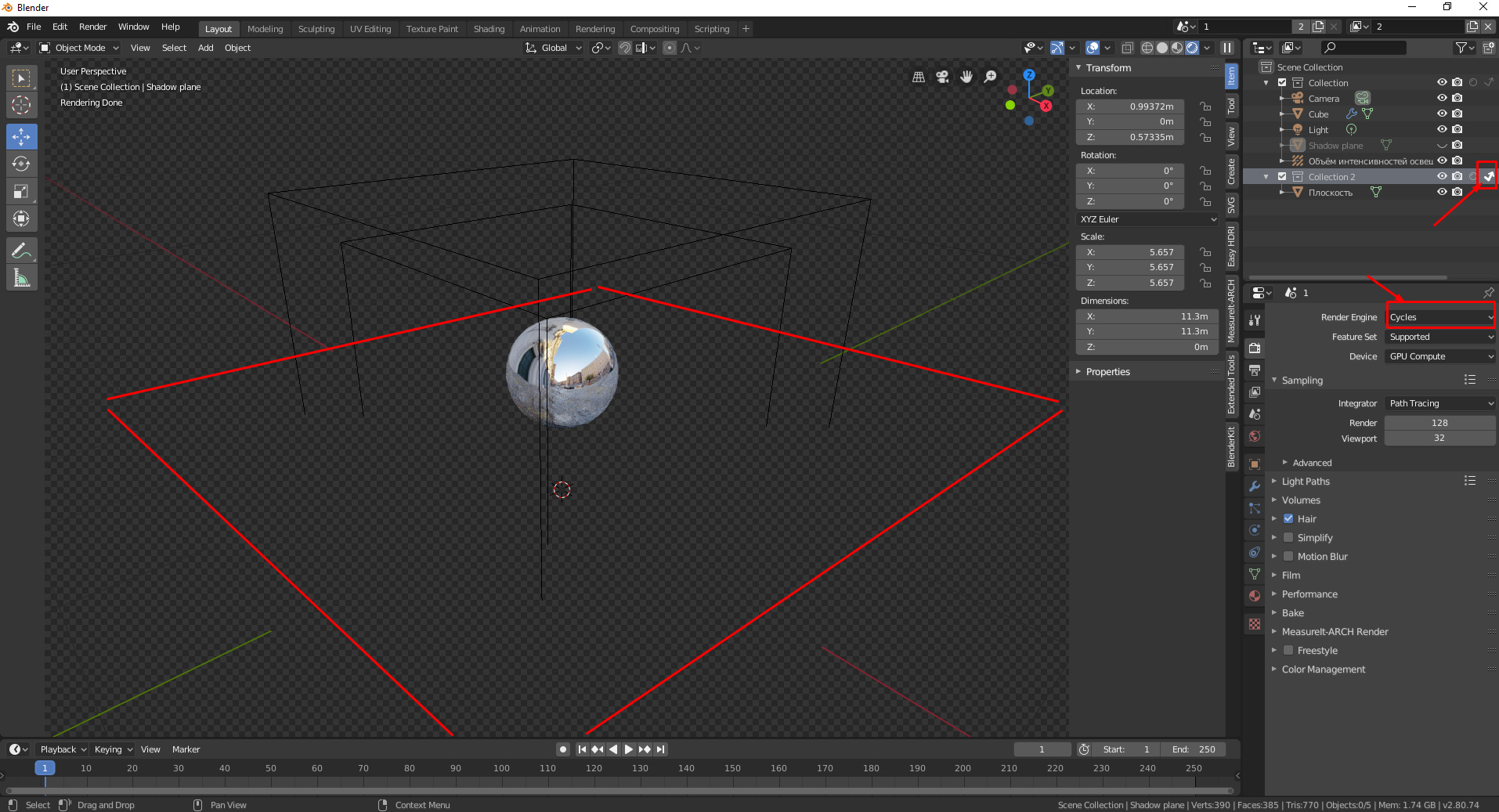Expand the Color Management panel

(x=1323, y=669)
